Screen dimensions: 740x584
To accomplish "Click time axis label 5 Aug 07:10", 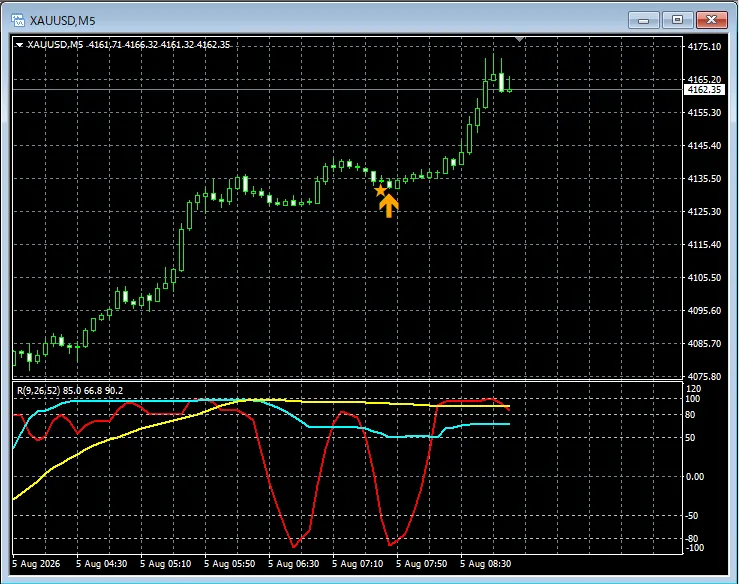I will pos(358,564).
